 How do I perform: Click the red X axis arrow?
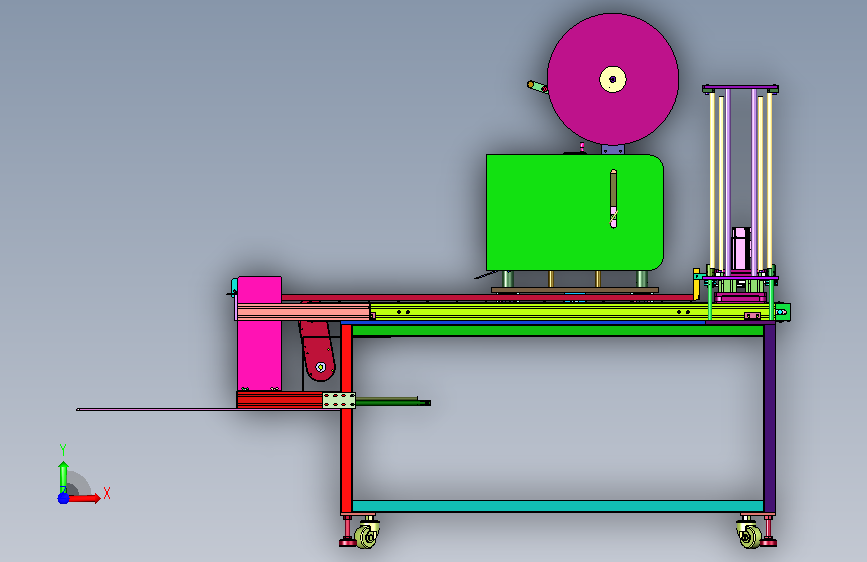click(85, 498)
